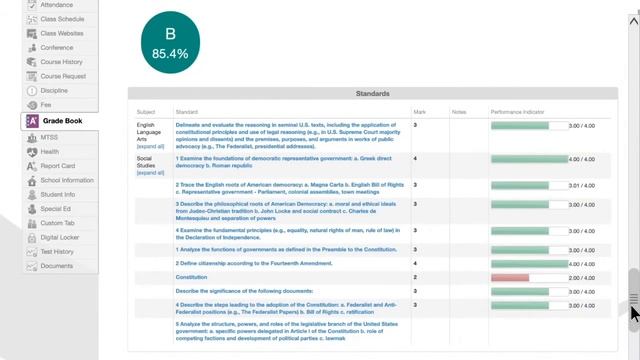Click the Special Ed icon
The height and width of the screenshot is (360, 640).
(32, 209)
